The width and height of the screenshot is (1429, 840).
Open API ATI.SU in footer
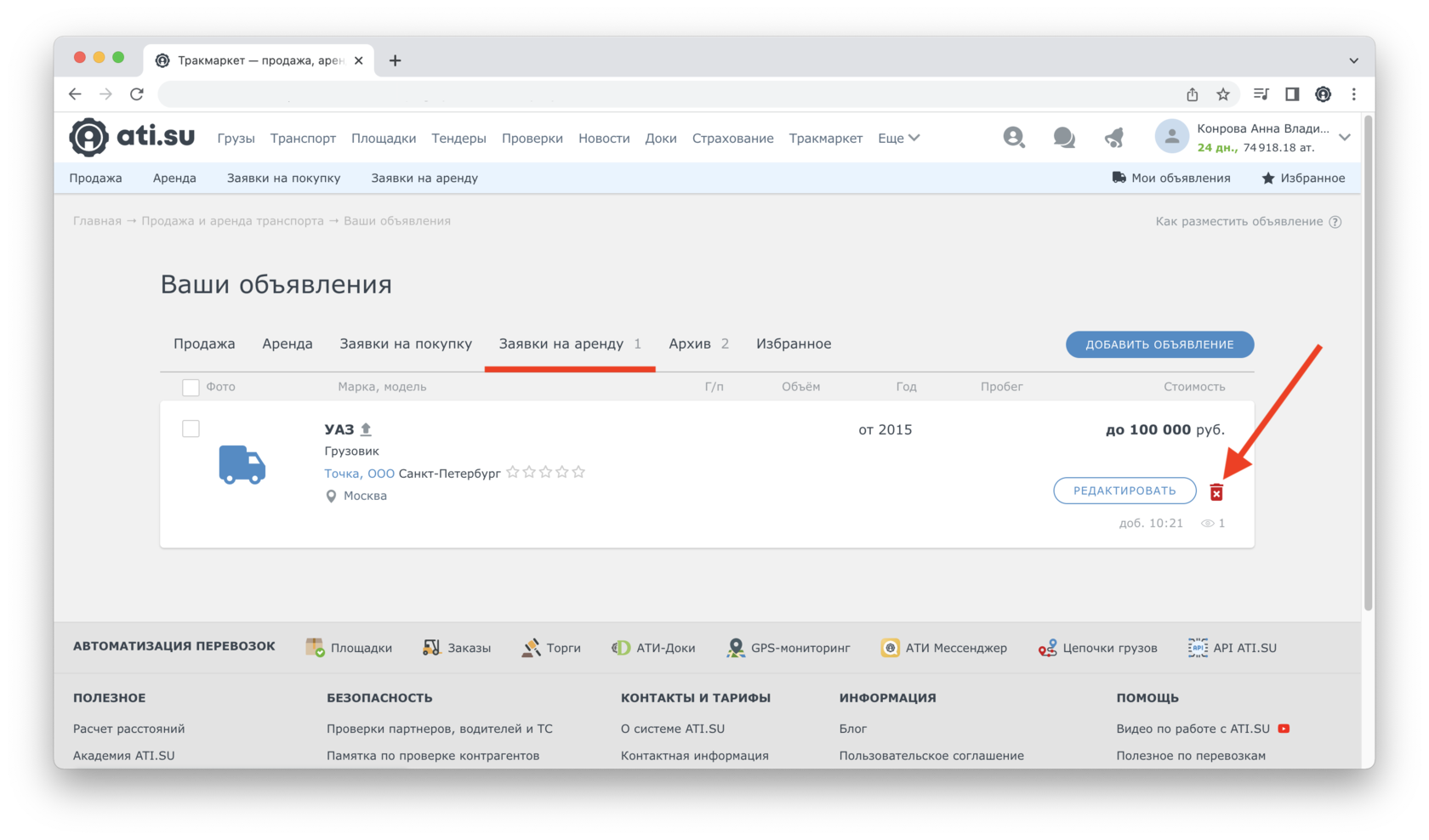click(1232, 648)
